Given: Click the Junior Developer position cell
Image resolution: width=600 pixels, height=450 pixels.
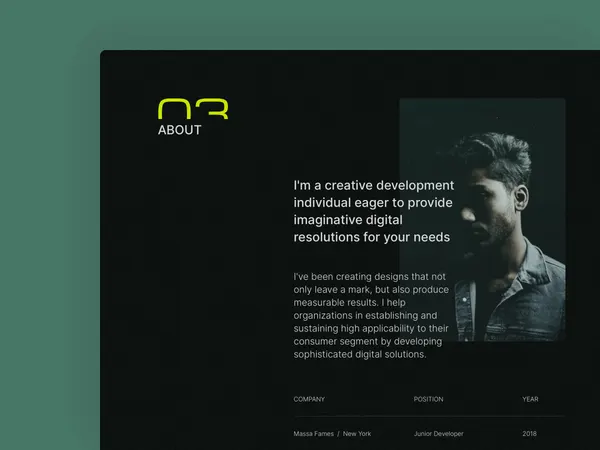Looking at the screenshot, I should [439, 434].
